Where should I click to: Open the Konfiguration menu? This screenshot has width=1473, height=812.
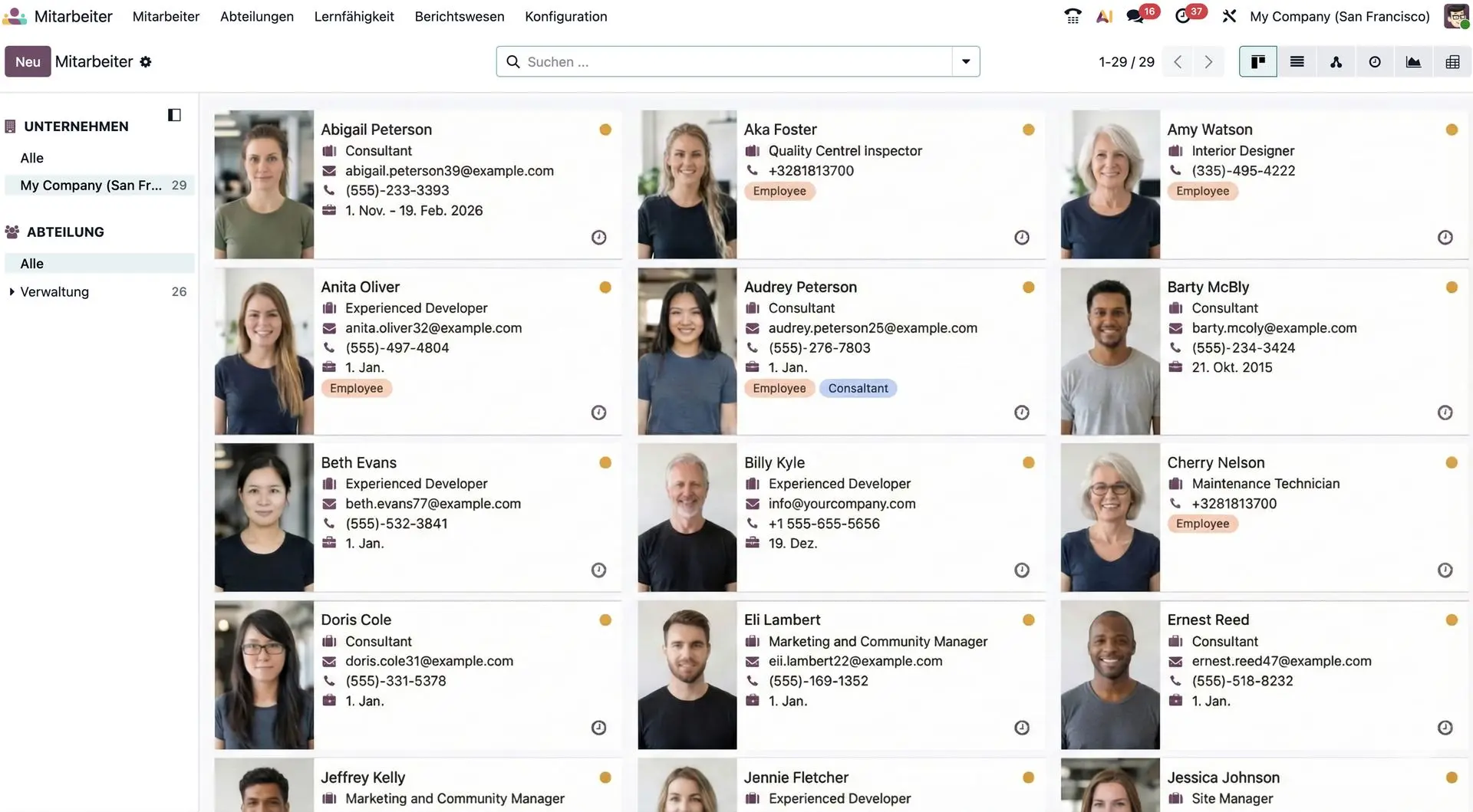tap(565, 16)
